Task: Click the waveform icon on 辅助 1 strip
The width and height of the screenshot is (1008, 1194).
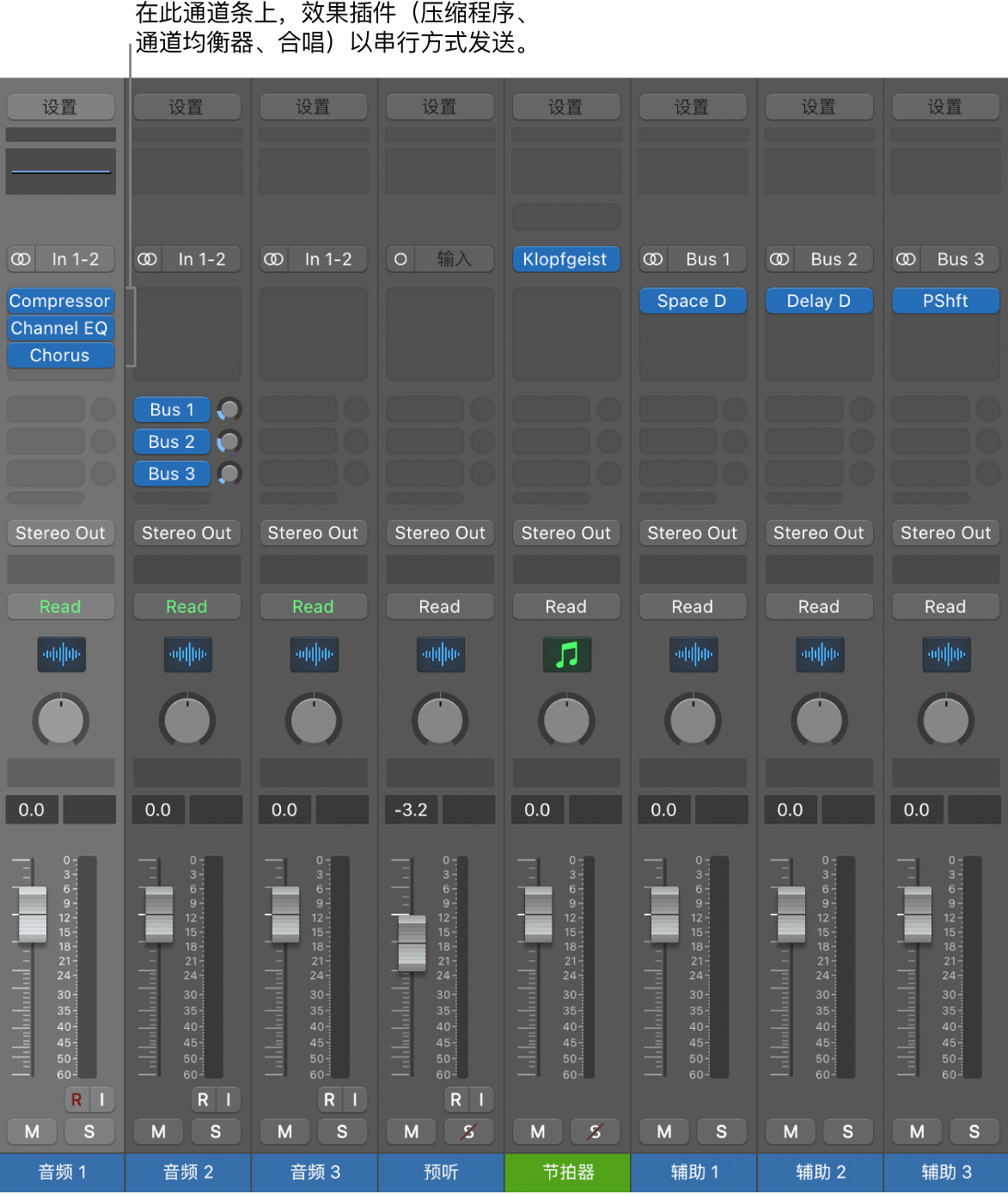Action: point(693,654)
